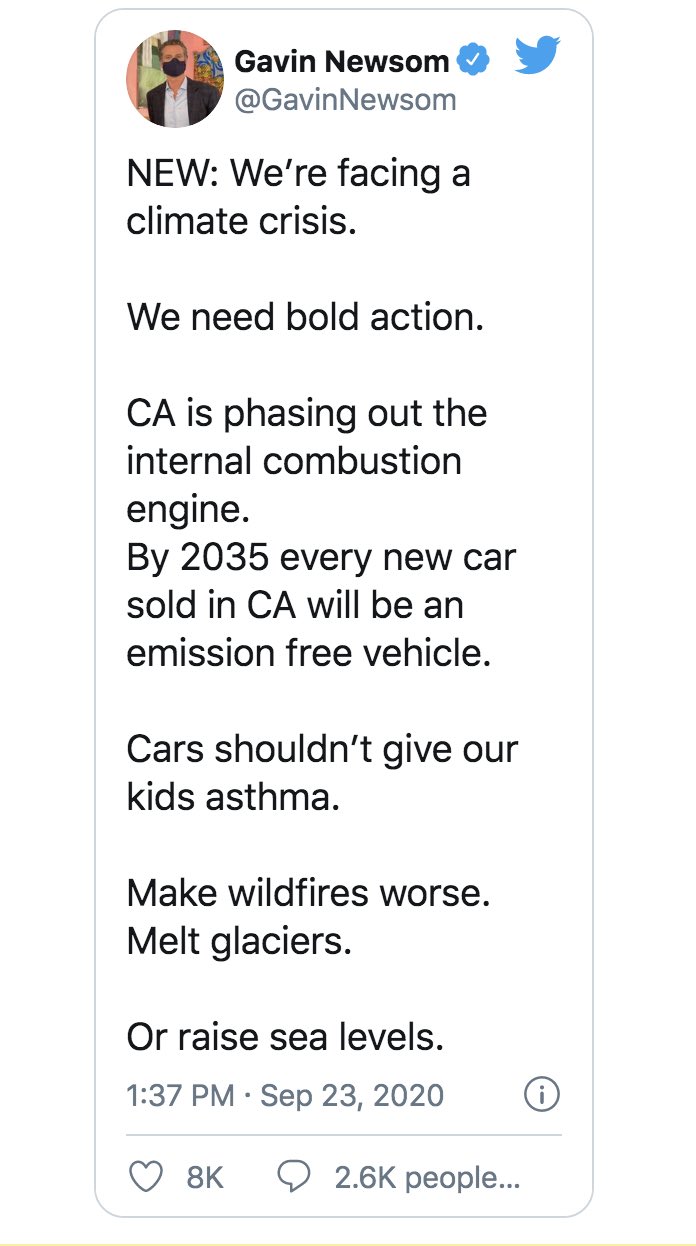Click the "Make wildfires worse." line
This screenshot has height=1246, width=696.
(x=308, y=893)
